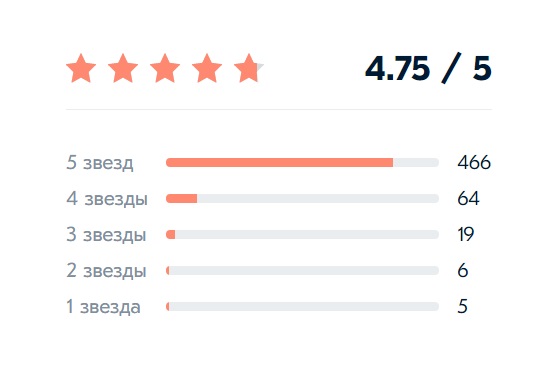Viewport: 539px width, 391px height.
Task: Open the 466 five-star reviews count
Action: click(474, 163)
